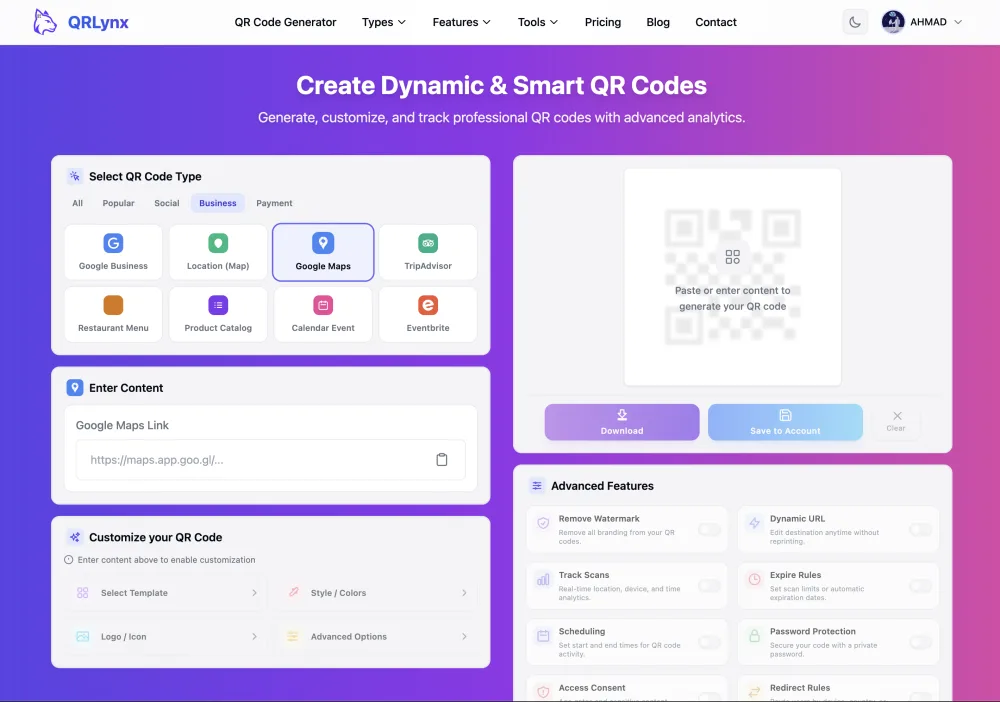Open the AHMAD user avatar
The image size is (1000, 702).
coord(893,22)
